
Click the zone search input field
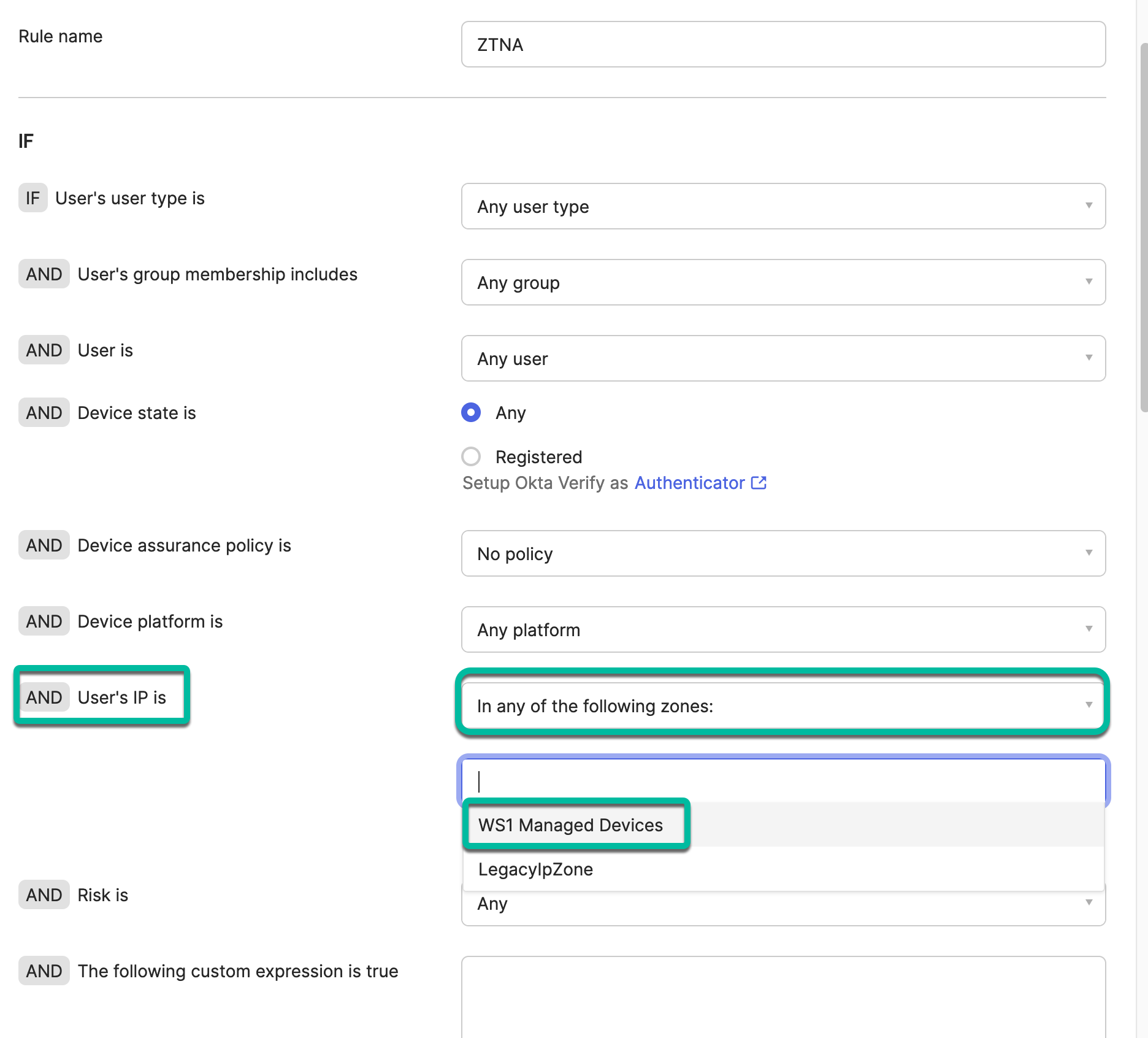pos(783,781)
